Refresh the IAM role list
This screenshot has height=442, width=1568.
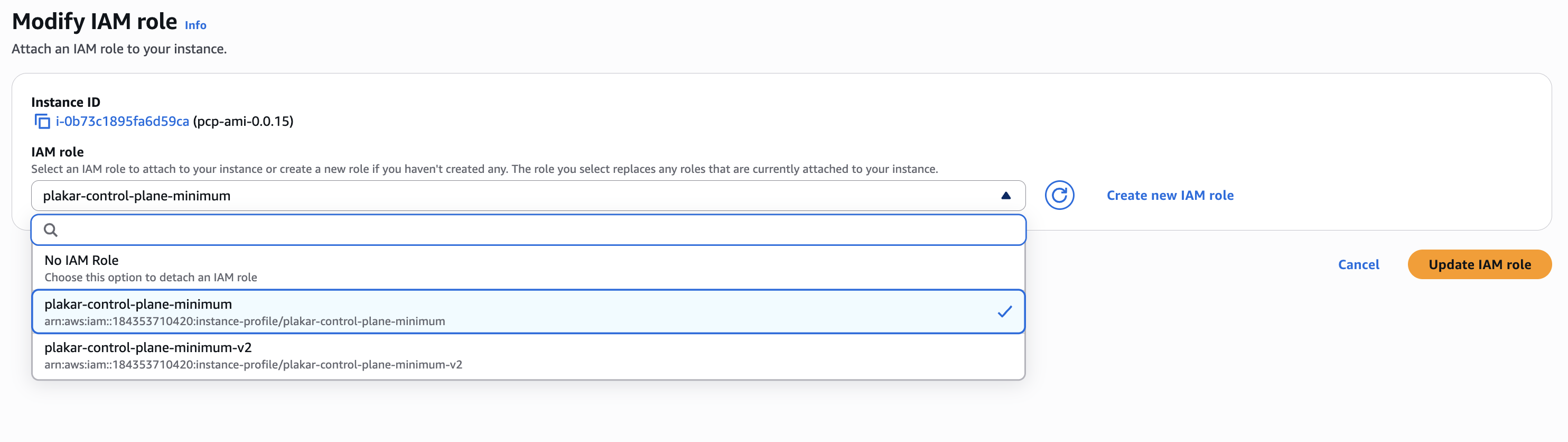(1059, 196)
